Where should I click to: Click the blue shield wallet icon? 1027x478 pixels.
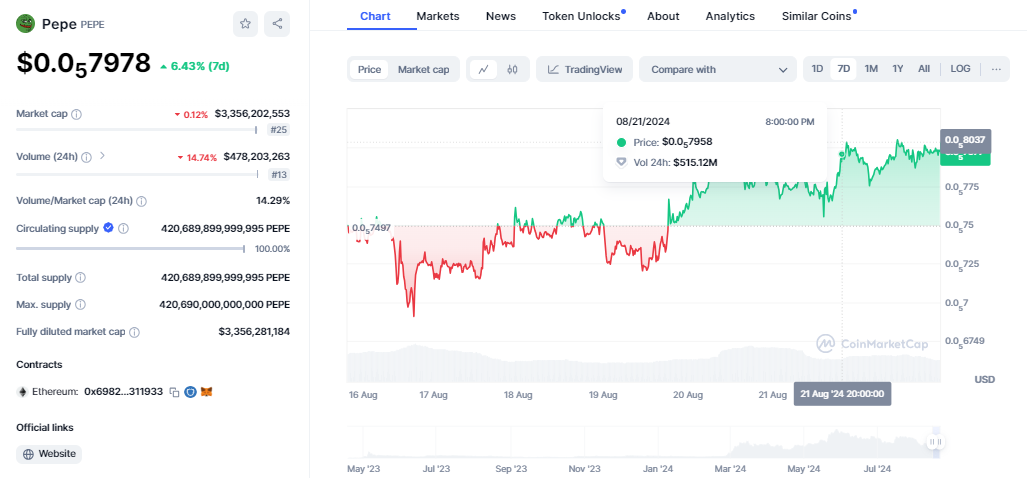tap(191, 392)
